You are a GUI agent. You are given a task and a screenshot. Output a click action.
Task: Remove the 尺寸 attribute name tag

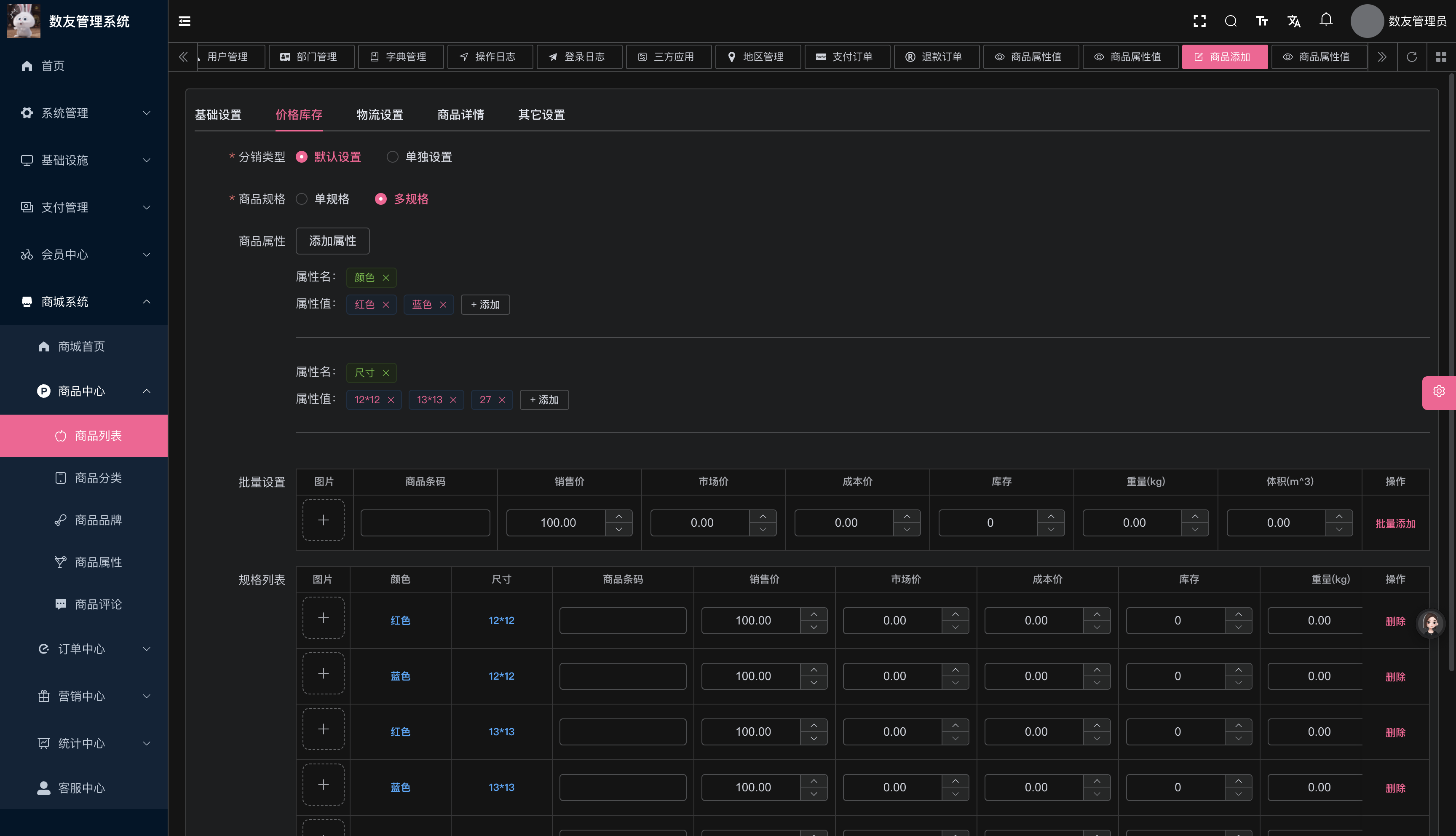[385, 373]
